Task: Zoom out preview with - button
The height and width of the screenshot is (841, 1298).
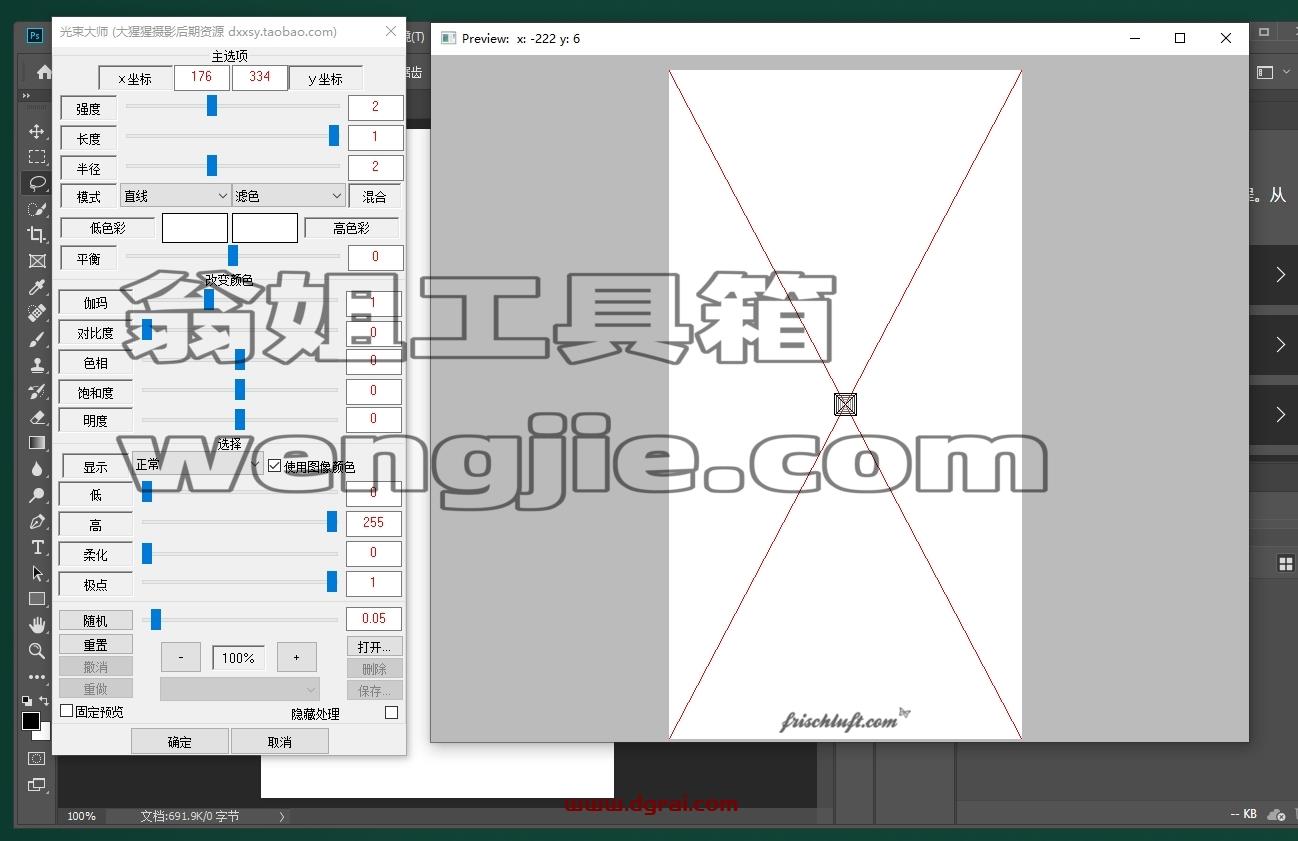Action: [180, 657]
